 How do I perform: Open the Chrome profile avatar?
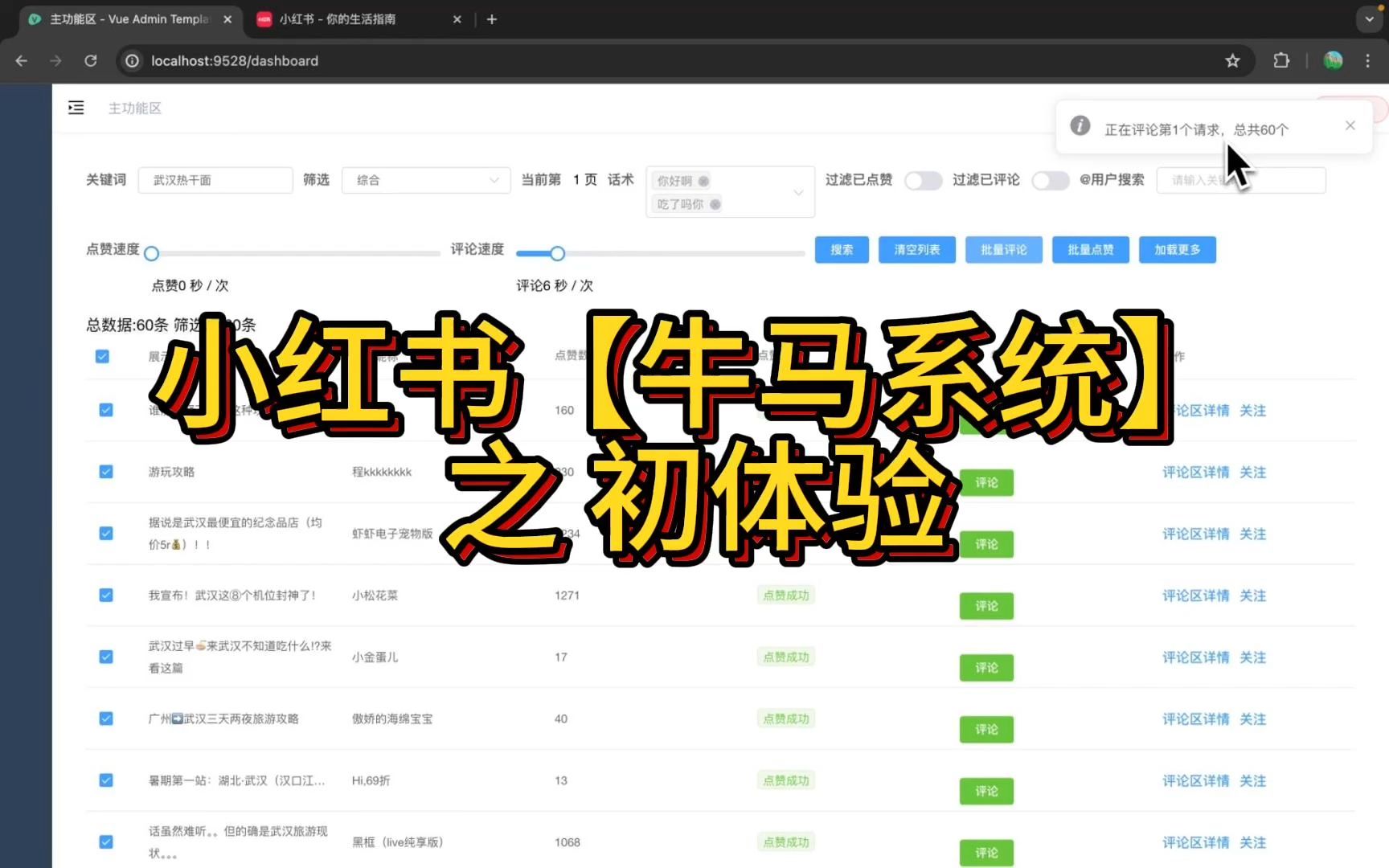coord(1333,61)
